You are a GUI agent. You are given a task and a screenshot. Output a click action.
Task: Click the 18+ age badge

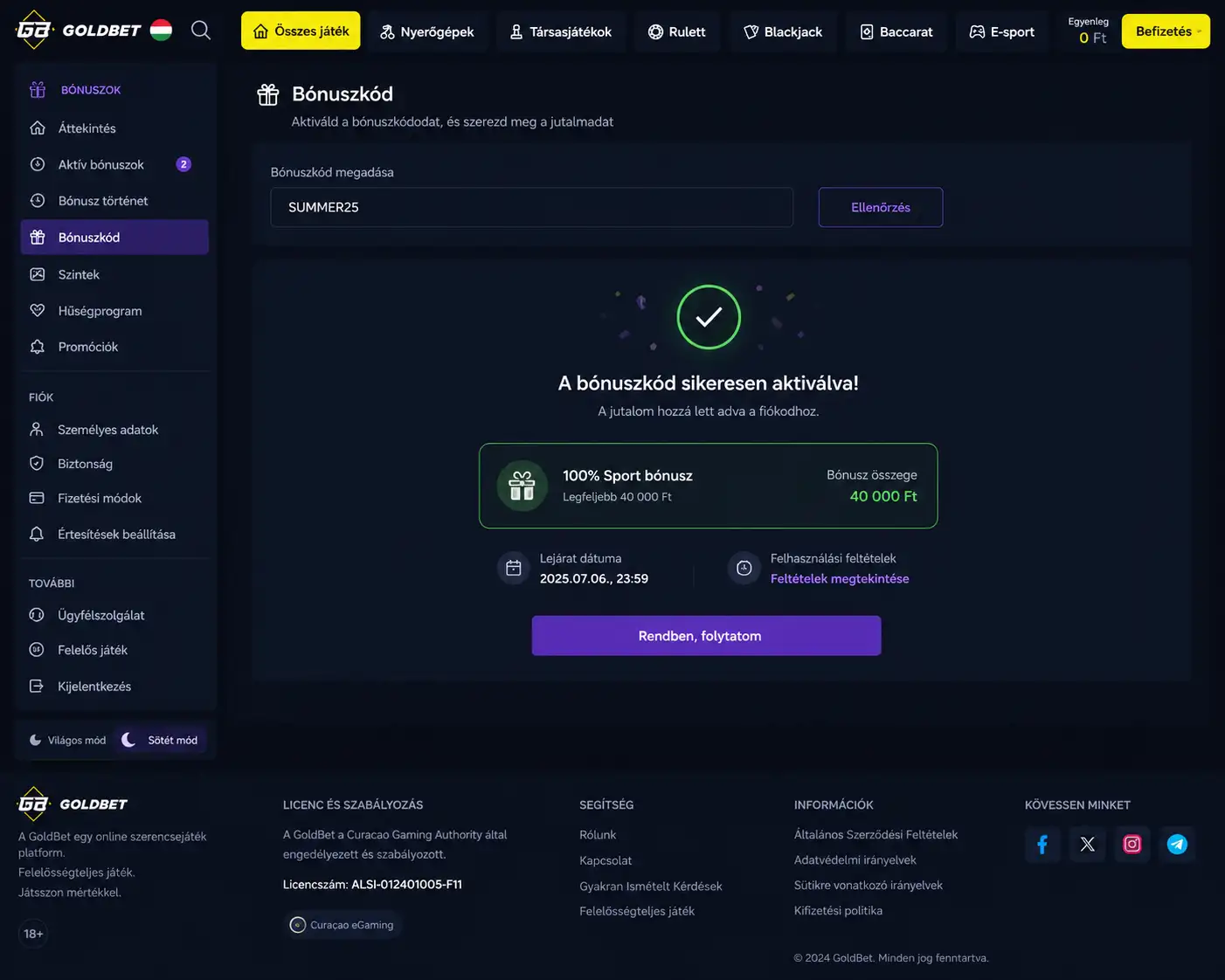pyautogui.click(x=33, y=934)
